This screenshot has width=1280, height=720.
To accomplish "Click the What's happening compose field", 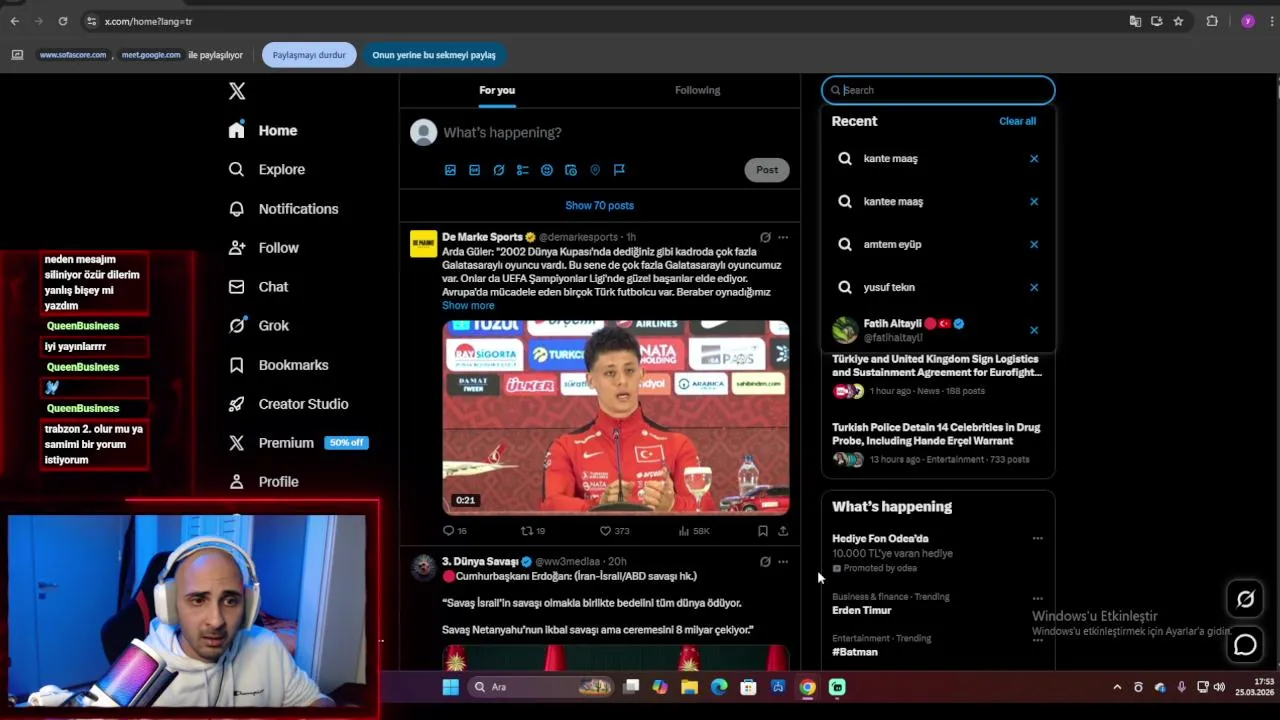I will coord(502,132).
